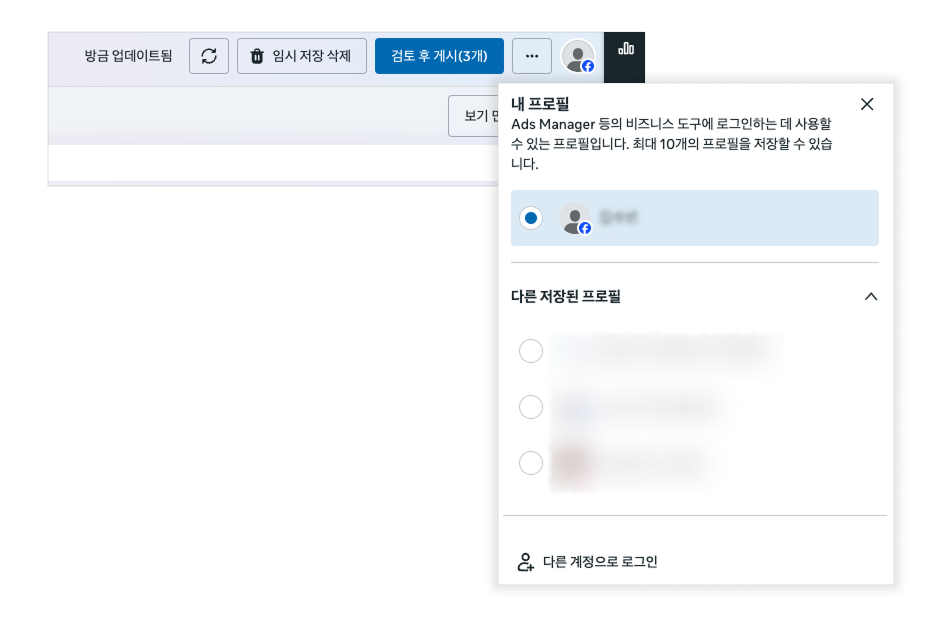The width and height of the screenshot is (942, 621).
Task: Click the profile avatar in the toolbar
Action: point(578,56)
